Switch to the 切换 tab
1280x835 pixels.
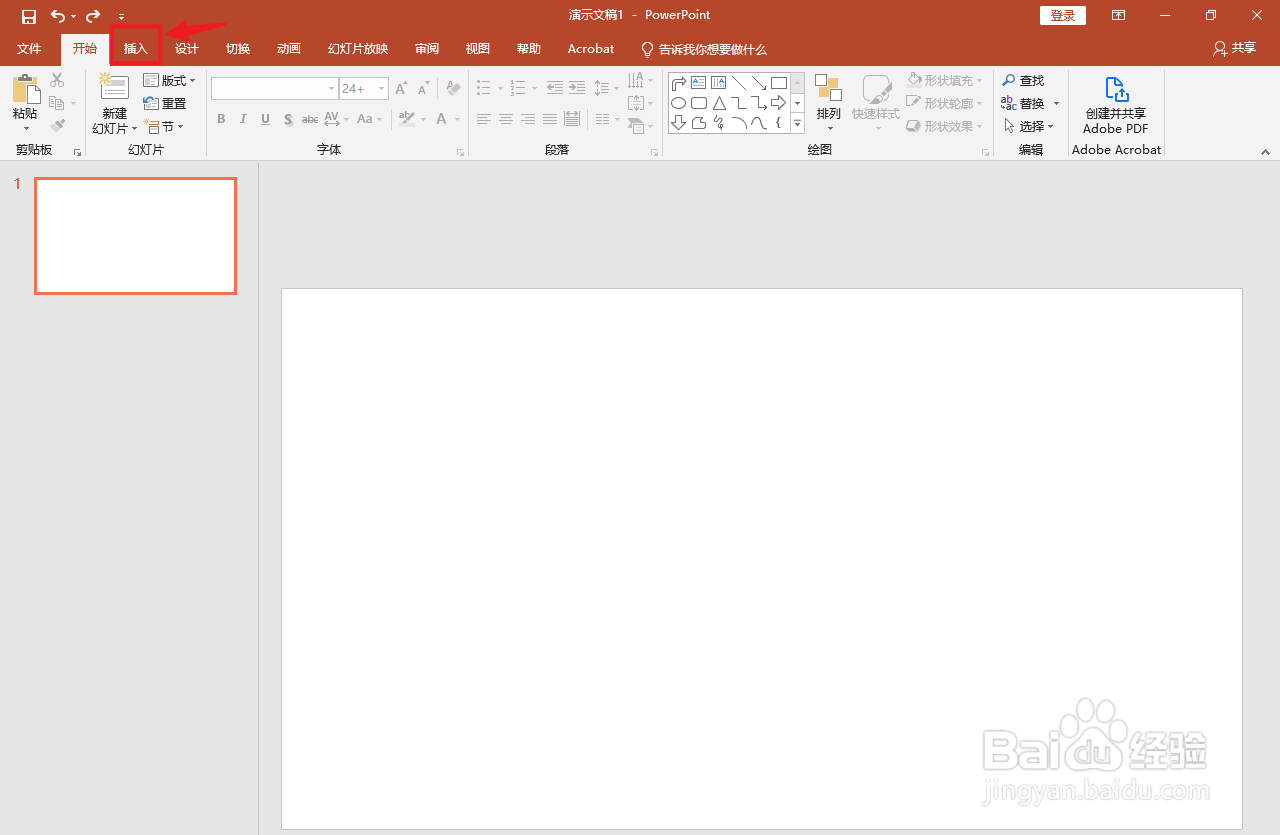tap(238, 49)
